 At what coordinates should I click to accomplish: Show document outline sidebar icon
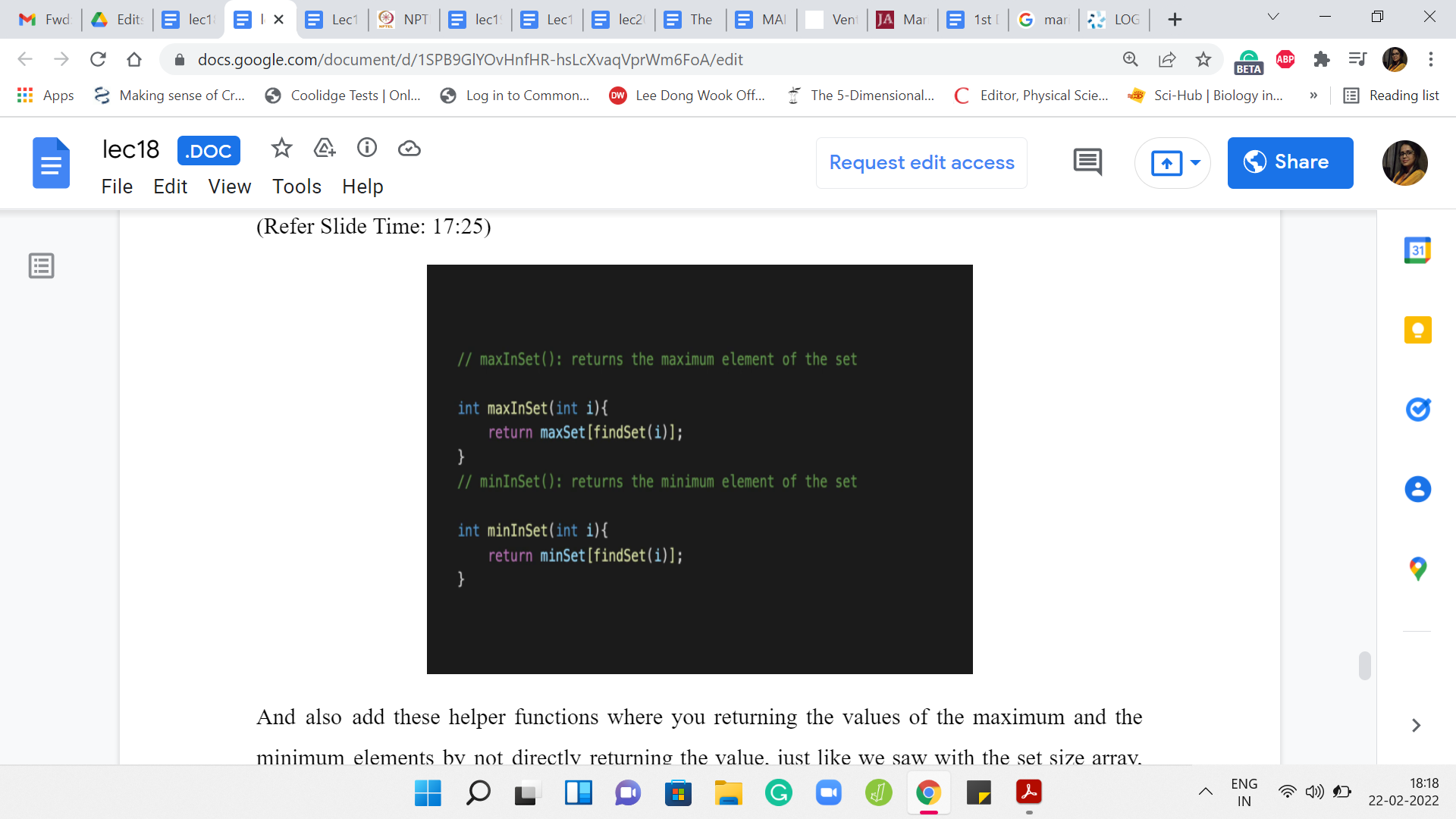pyautogui.click(x=41, y=266)
